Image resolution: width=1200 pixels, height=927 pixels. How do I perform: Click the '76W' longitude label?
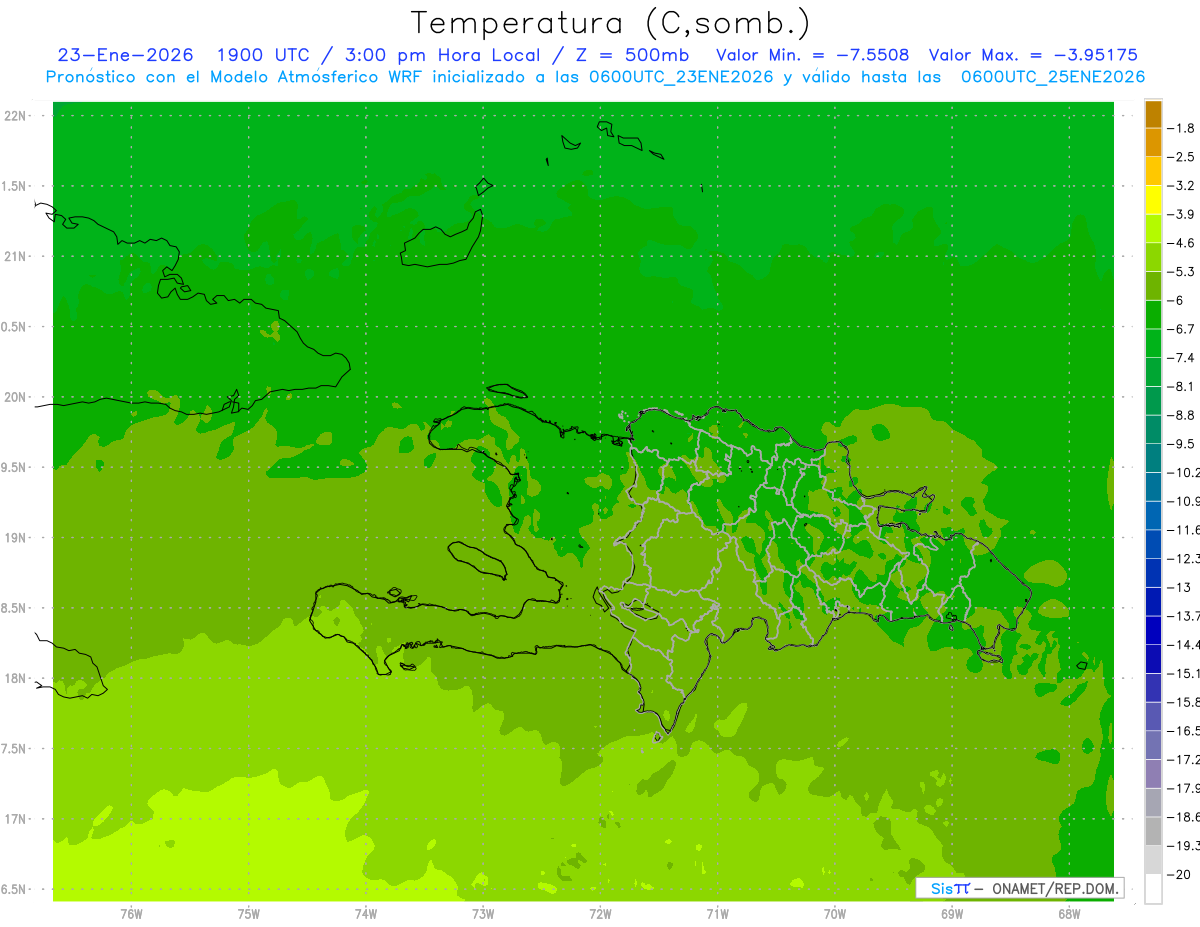pyautogui.click(x=132, y=914)
